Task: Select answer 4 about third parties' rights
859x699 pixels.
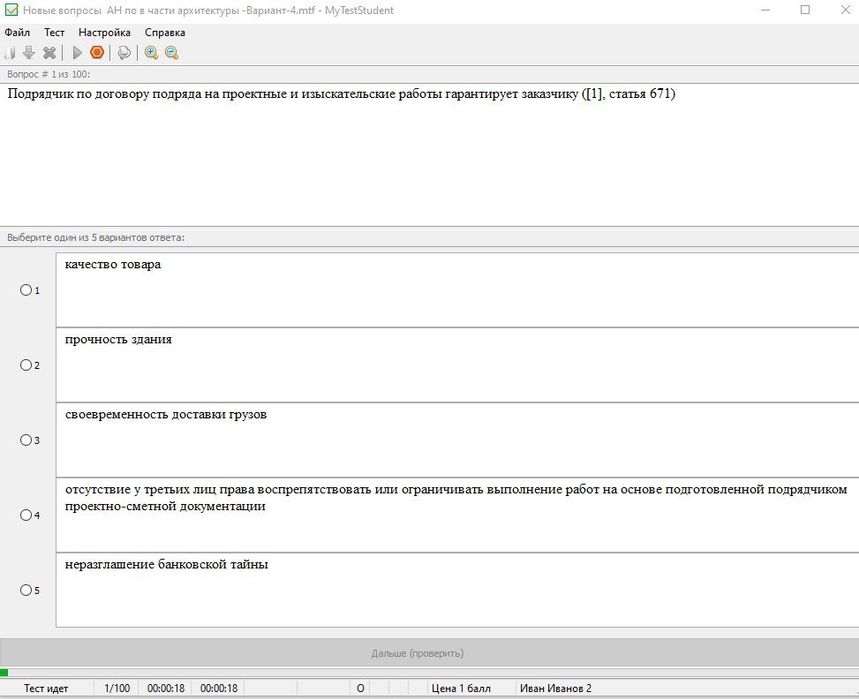Action: 26,515
